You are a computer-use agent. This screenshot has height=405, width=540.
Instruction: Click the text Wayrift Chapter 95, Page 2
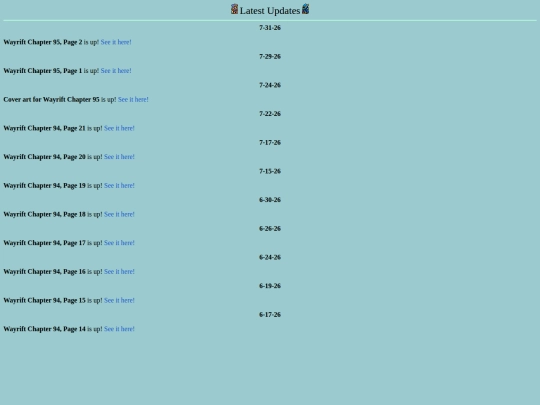(x=43, y=42)
